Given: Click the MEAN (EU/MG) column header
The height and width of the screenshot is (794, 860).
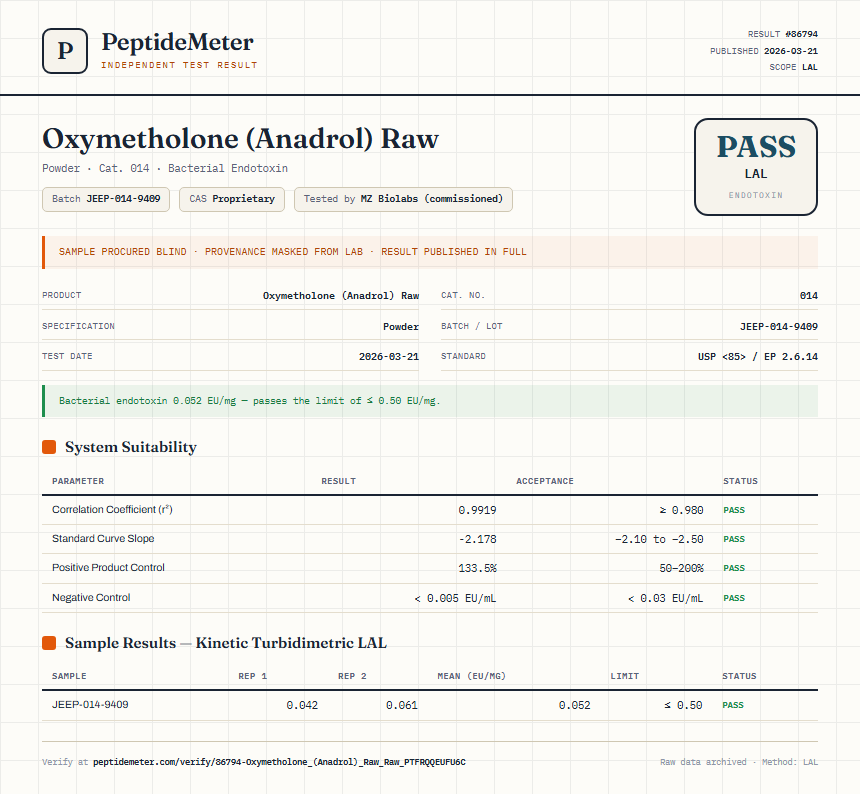Looking at the screenshot, I should (471, 676).
